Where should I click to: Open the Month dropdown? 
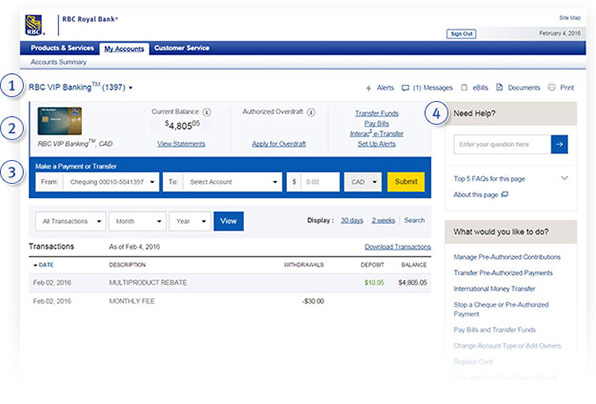pyautogui.click(x=137, y=221)
